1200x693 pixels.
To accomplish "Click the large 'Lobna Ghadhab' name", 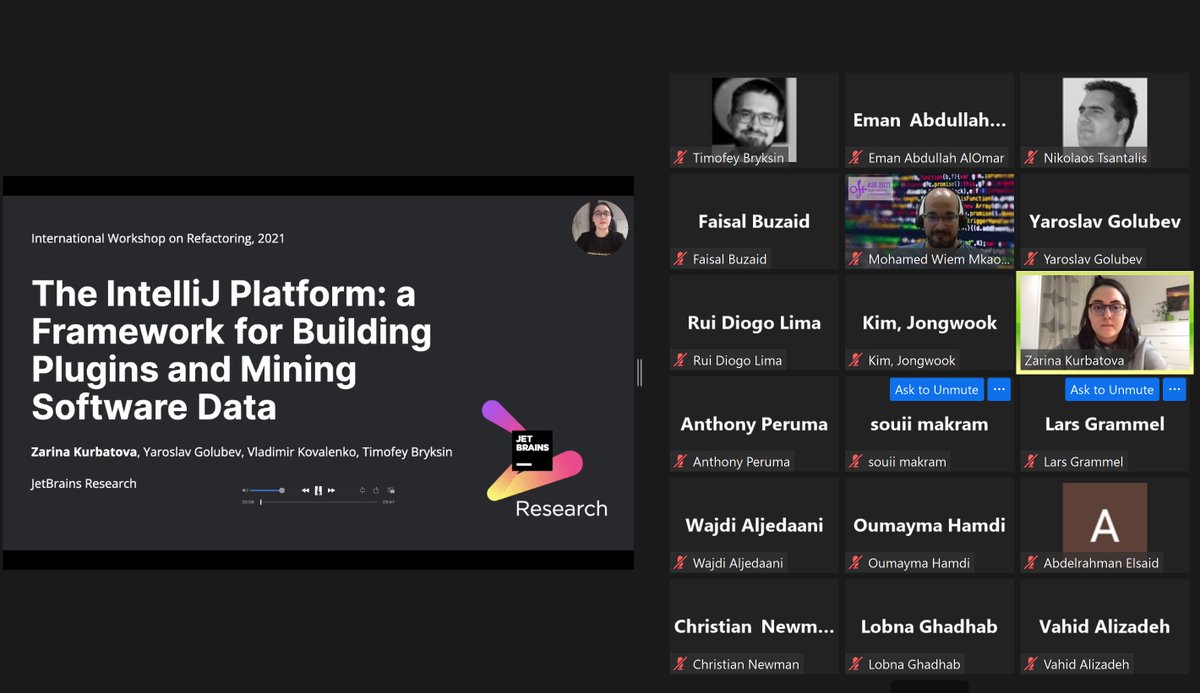I will pos(930,626).
